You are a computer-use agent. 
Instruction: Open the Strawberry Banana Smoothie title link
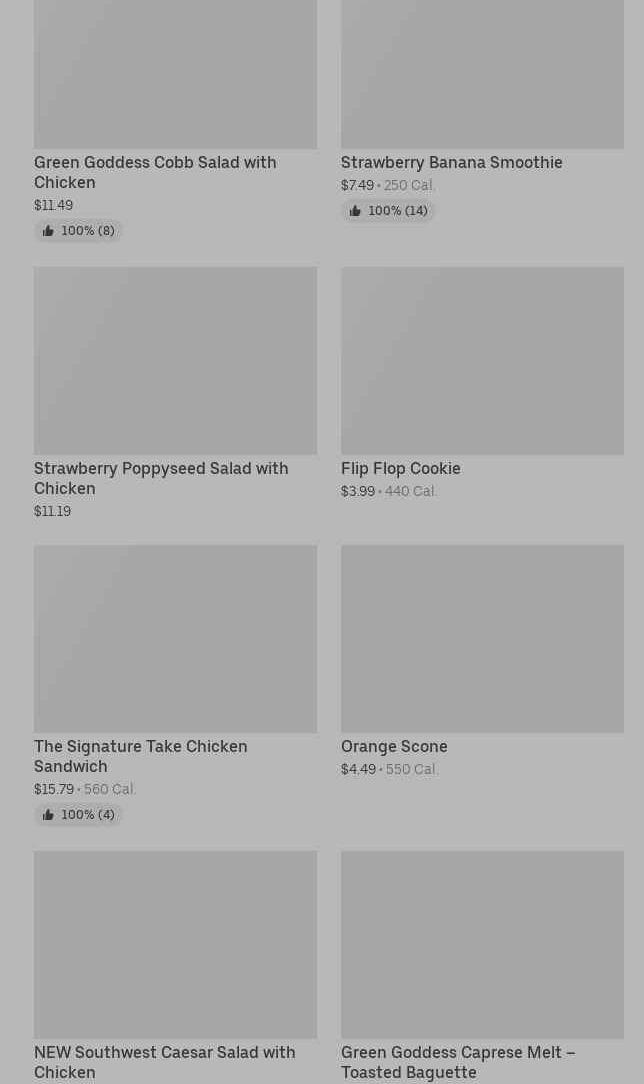[x=451, y=162]
